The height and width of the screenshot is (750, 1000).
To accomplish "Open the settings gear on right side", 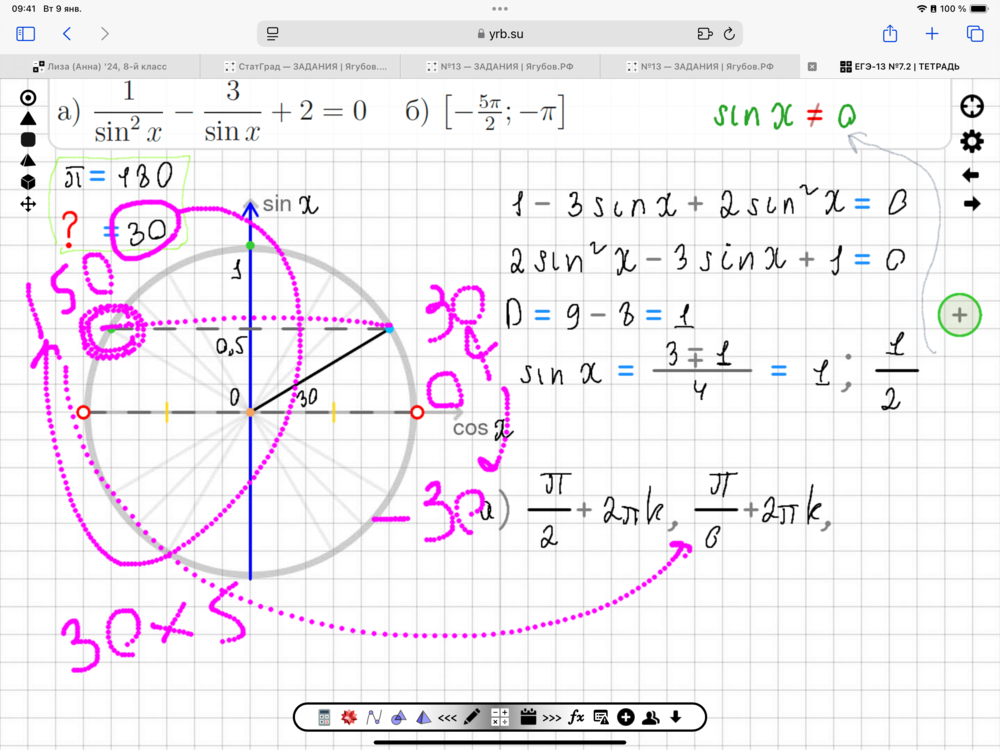I will [x=971, y=142].
